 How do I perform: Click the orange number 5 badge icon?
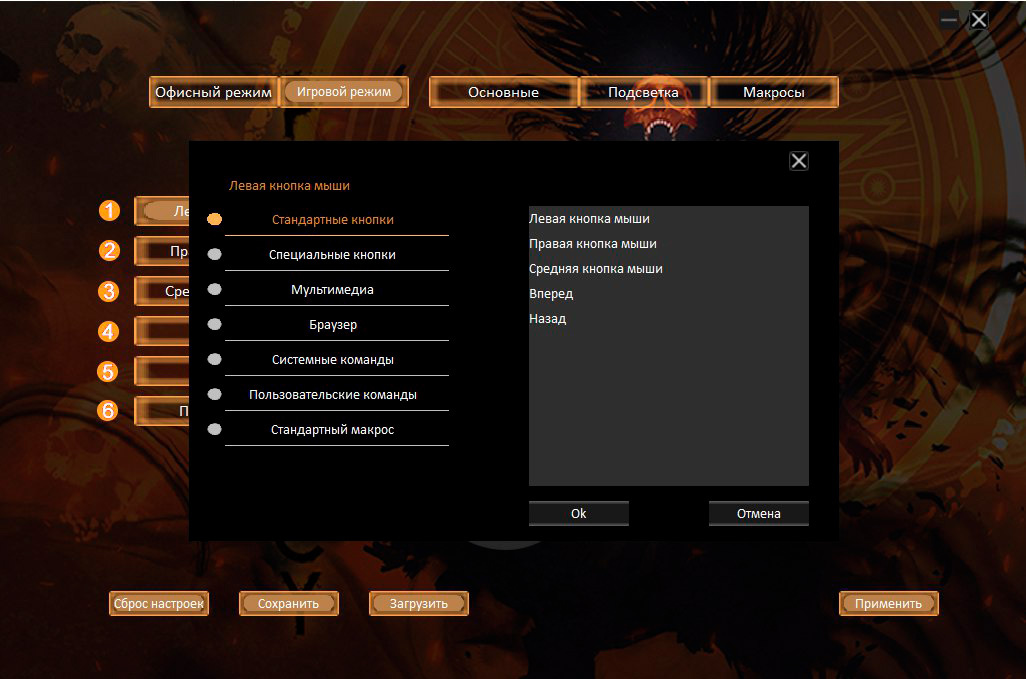[109, 371]
